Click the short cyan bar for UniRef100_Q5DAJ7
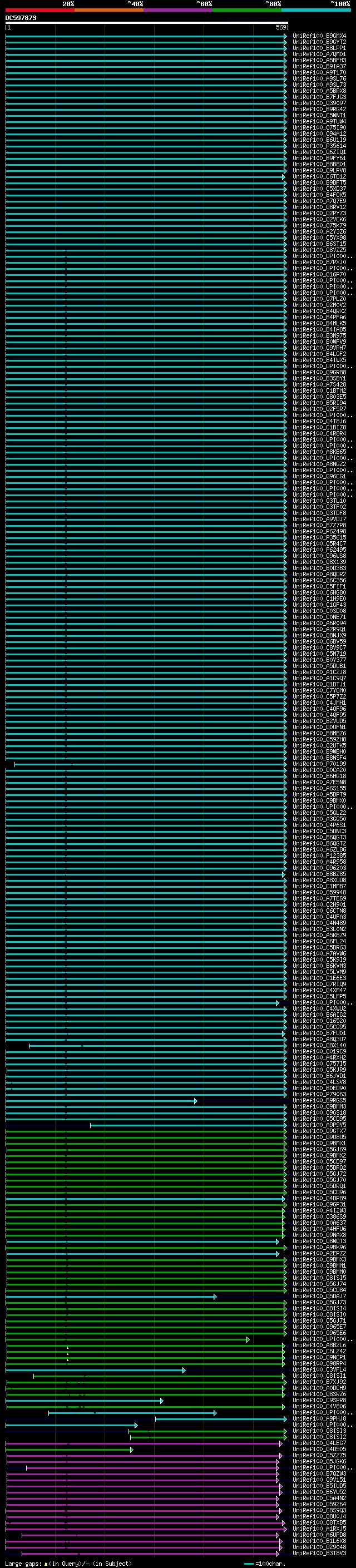 [x=111, y=1297]
